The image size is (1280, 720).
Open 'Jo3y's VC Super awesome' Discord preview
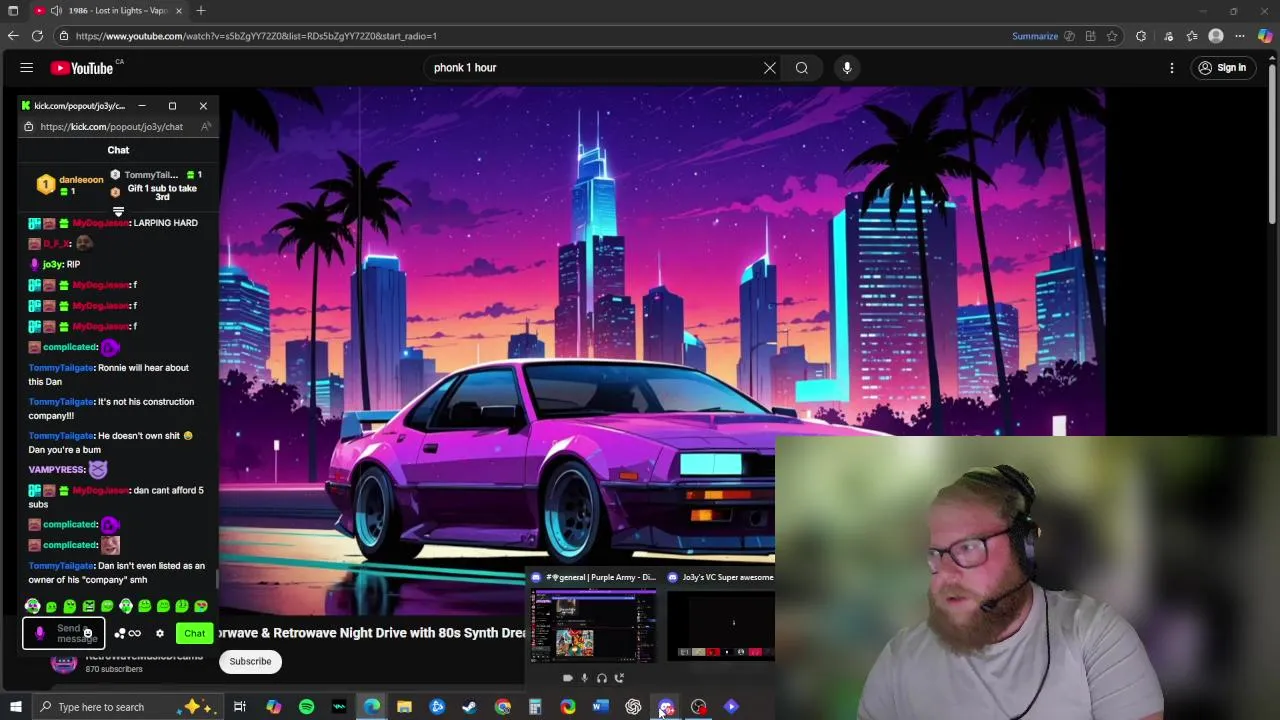pos(721,617)
